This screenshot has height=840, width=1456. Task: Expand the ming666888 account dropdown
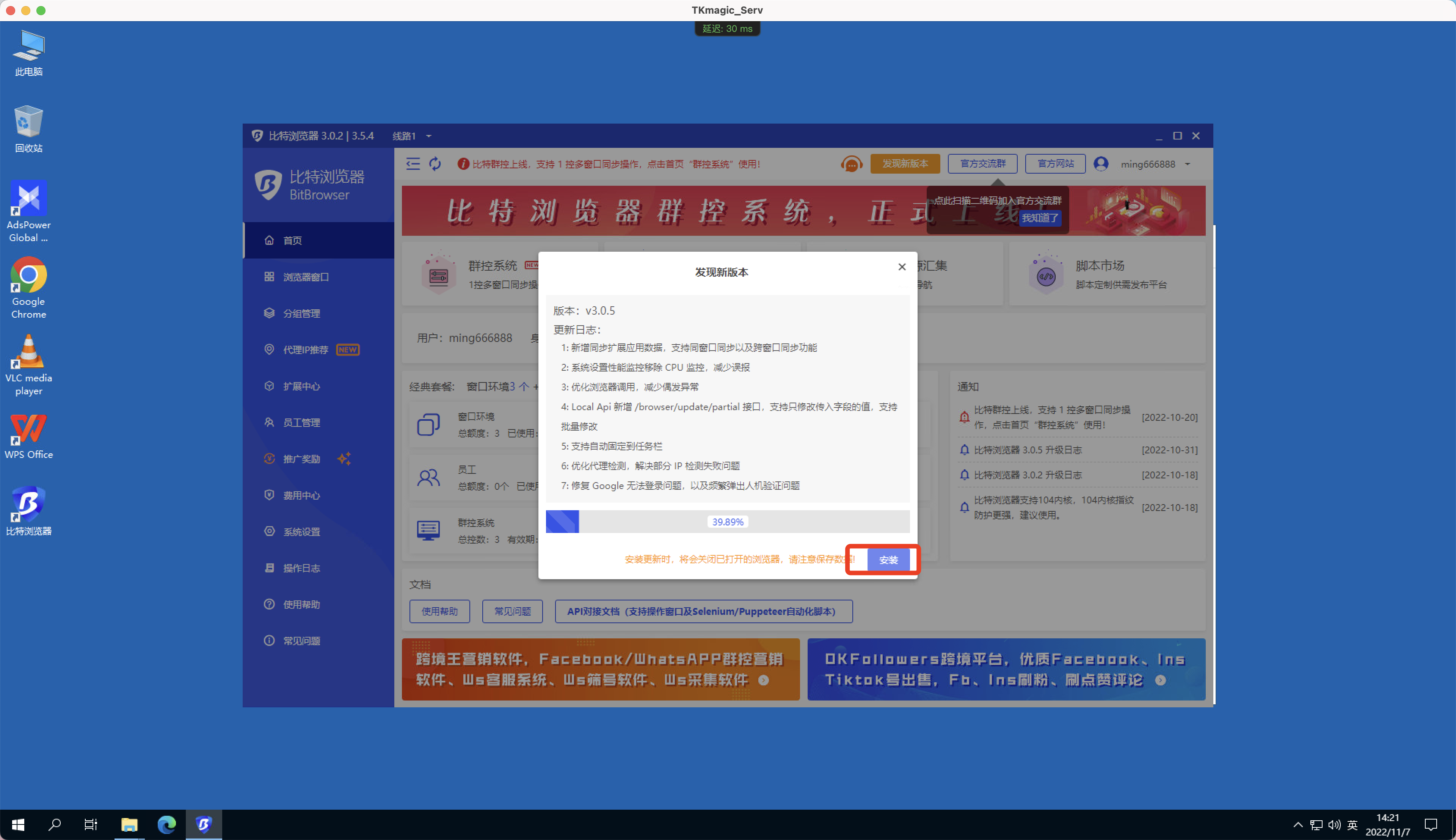coord(1187,164)
